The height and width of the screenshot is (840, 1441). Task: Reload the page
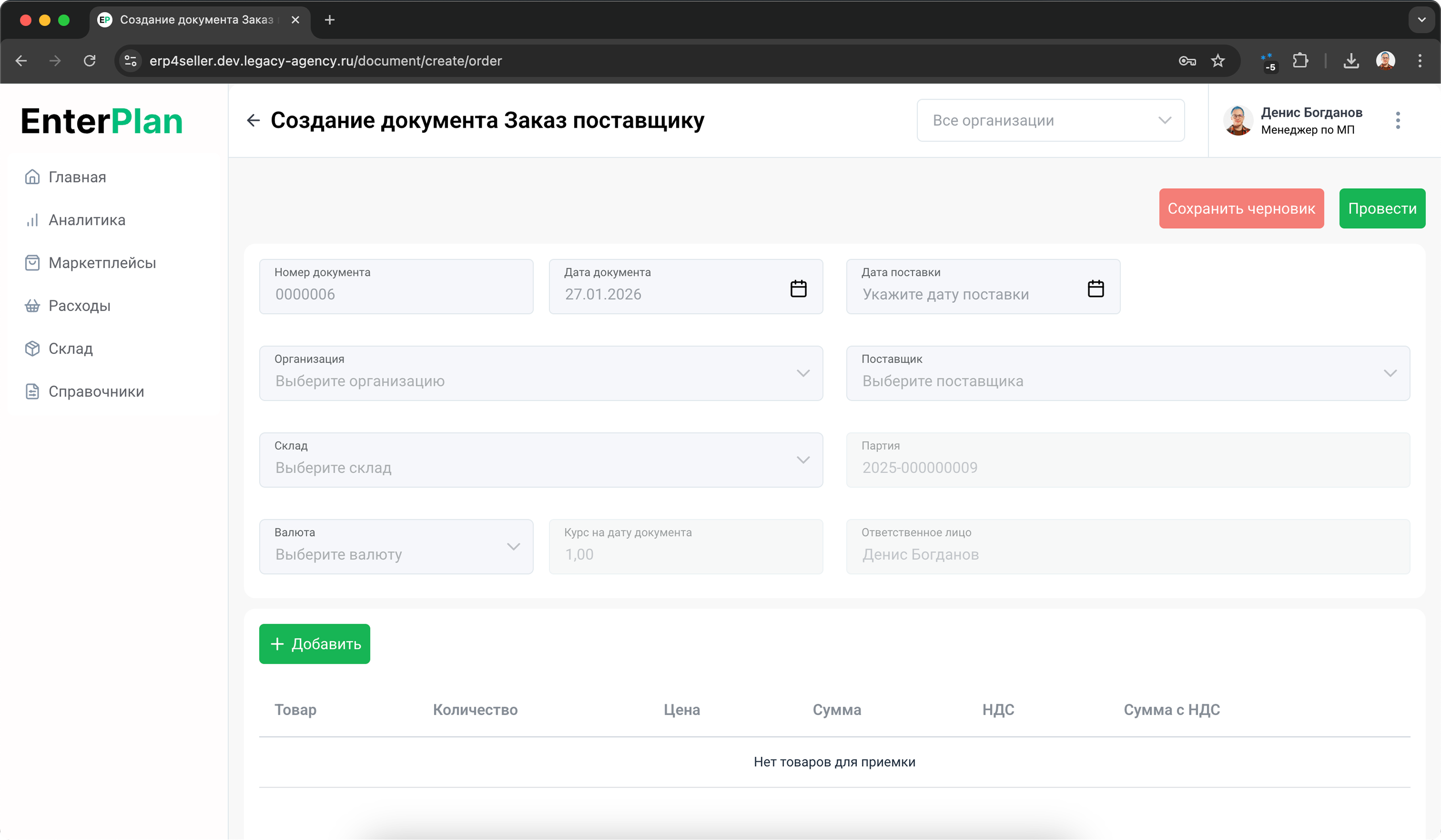point(90,61)
